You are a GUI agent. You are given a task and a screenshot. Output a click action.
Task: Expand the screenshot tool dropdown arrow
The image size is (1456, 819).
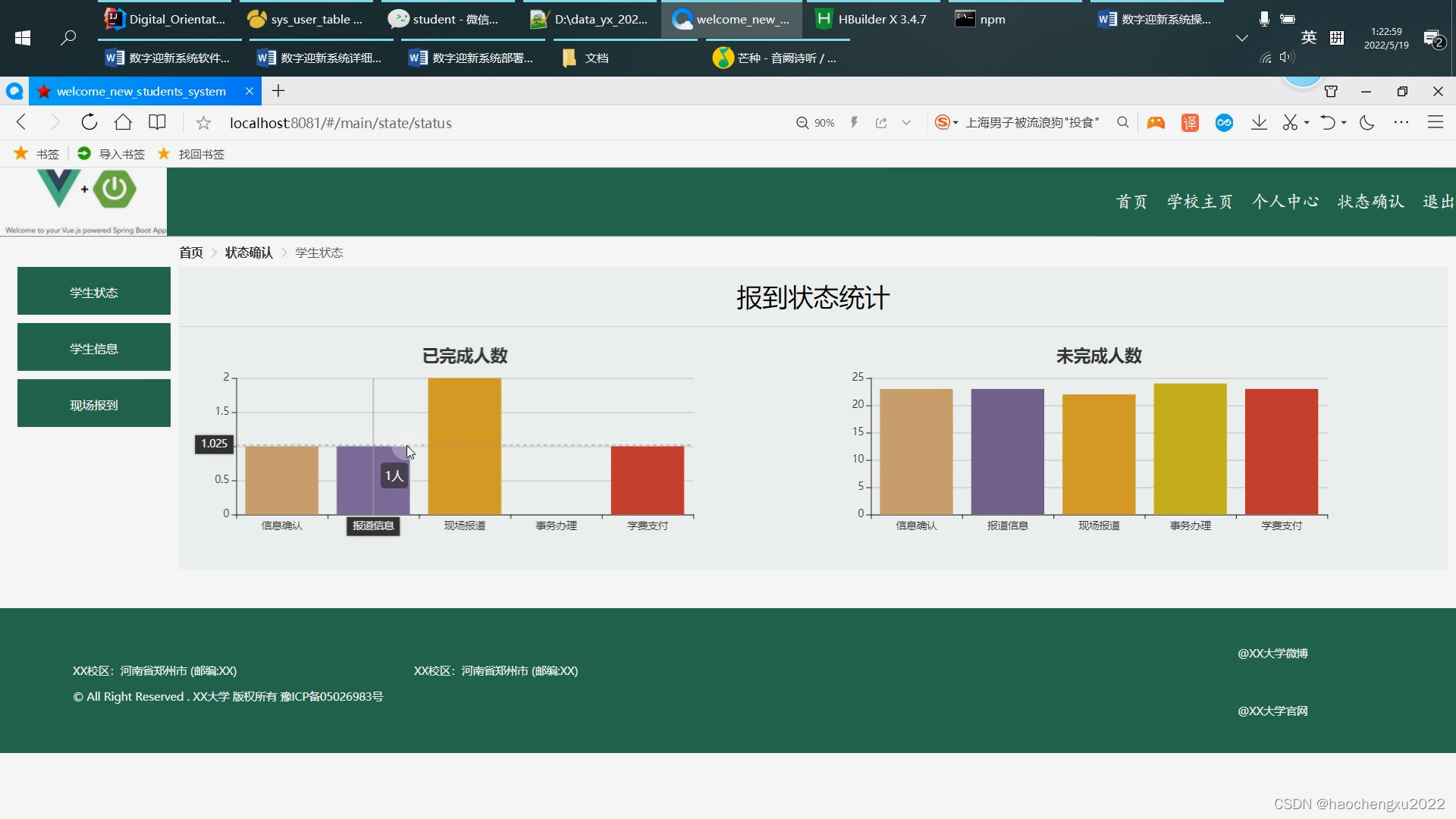[1307, 123]
